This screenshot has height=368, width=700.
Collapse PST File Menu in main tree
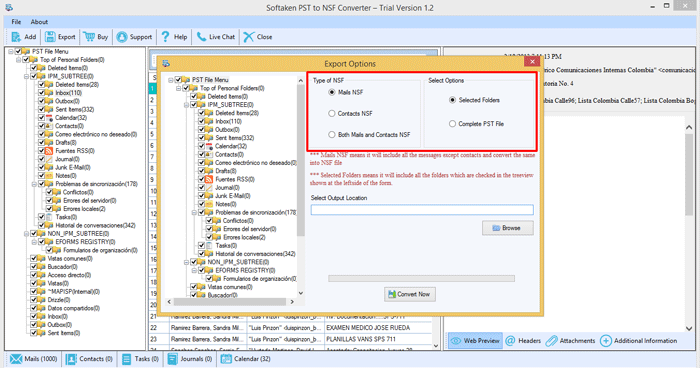pos(11,51)
